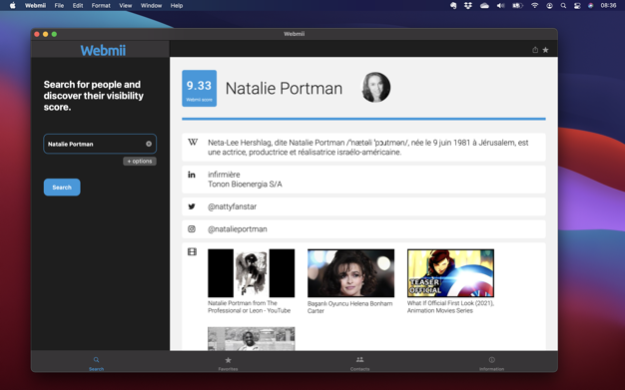625x390 pixels.
Task: Open the Helena Bonham Carter video thumbnail
Action: [x=351, y=273]
